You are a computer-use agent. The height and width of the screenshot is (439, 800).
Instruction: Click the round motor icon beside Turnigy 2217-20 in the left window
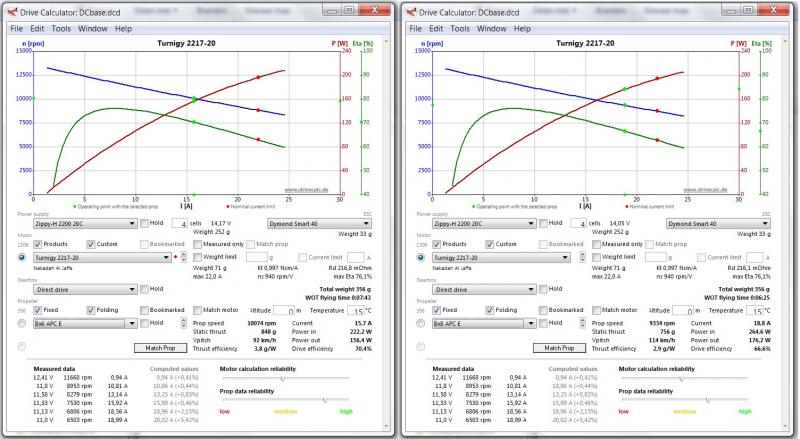coord(21,257)
